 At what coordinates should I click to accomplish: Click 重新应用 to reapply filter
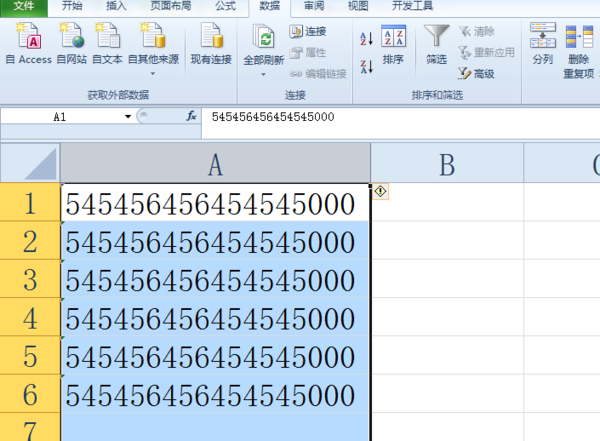point(486,52)
